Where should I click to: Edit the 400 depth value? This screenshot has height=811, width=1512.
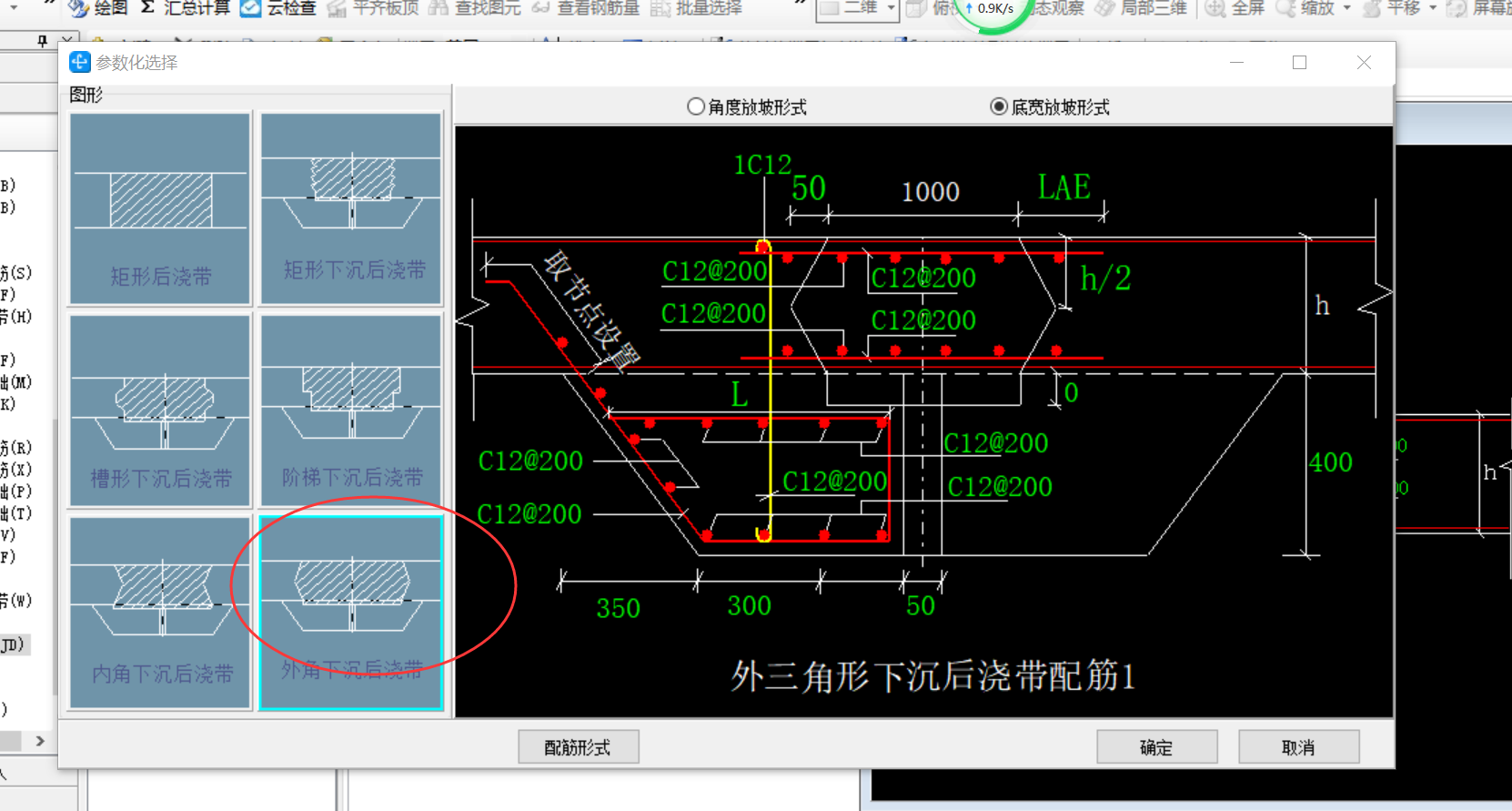1331,462
